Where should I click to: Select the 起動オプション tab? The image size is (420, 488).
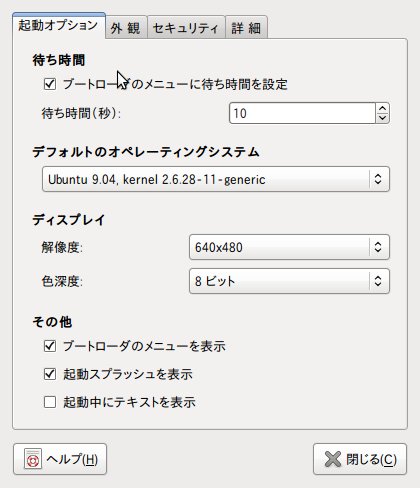click(59, 25)
